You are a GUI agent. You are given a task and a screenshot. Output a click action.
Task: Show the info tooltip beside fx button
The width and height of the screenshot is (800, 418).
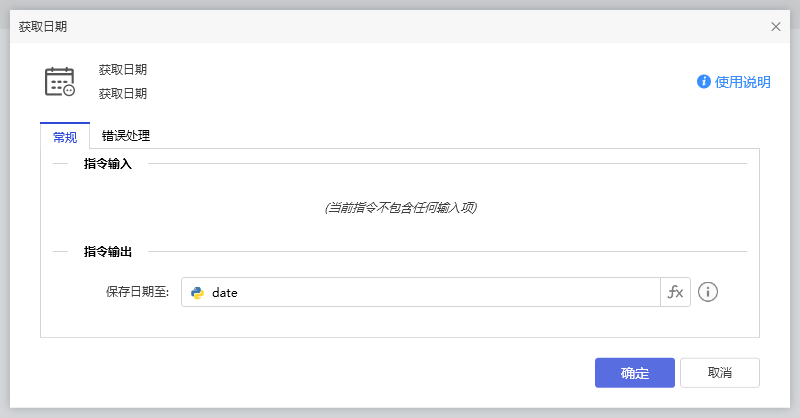point(708,292)
